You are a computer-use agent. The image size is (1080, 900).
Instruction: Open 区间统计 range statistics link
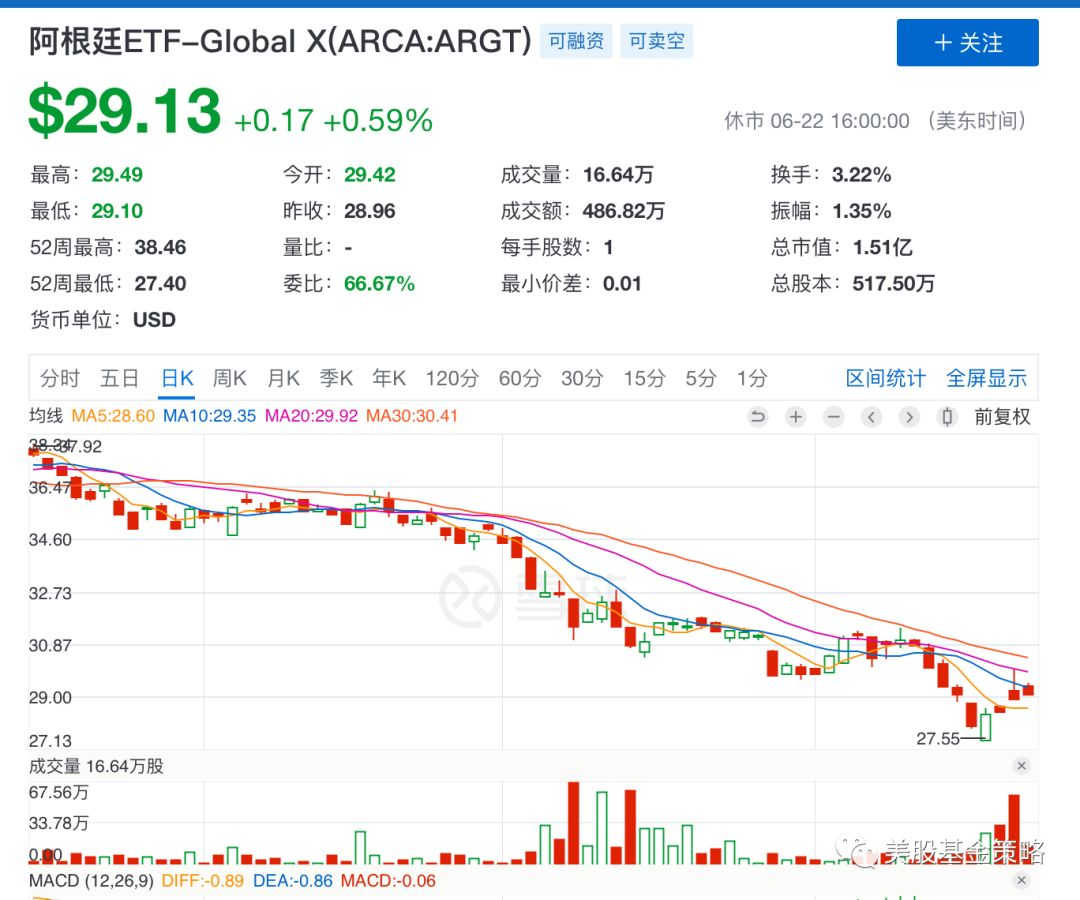(x=886, y=378)
